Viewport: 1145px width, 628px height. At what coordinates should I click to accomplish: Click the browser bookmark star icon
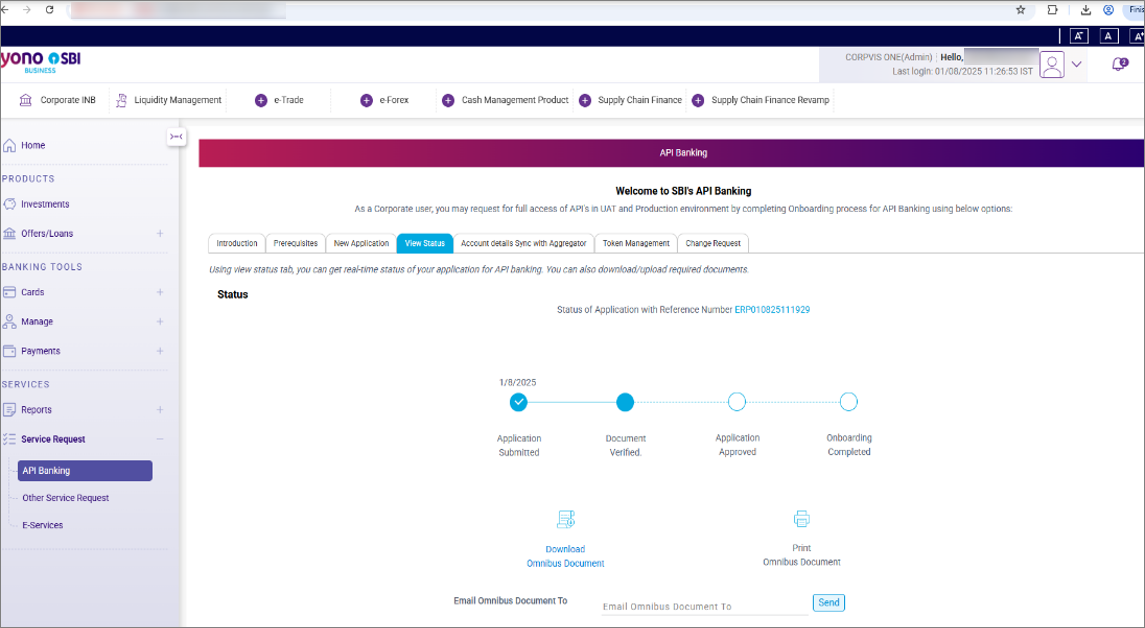pos(1021,10)
